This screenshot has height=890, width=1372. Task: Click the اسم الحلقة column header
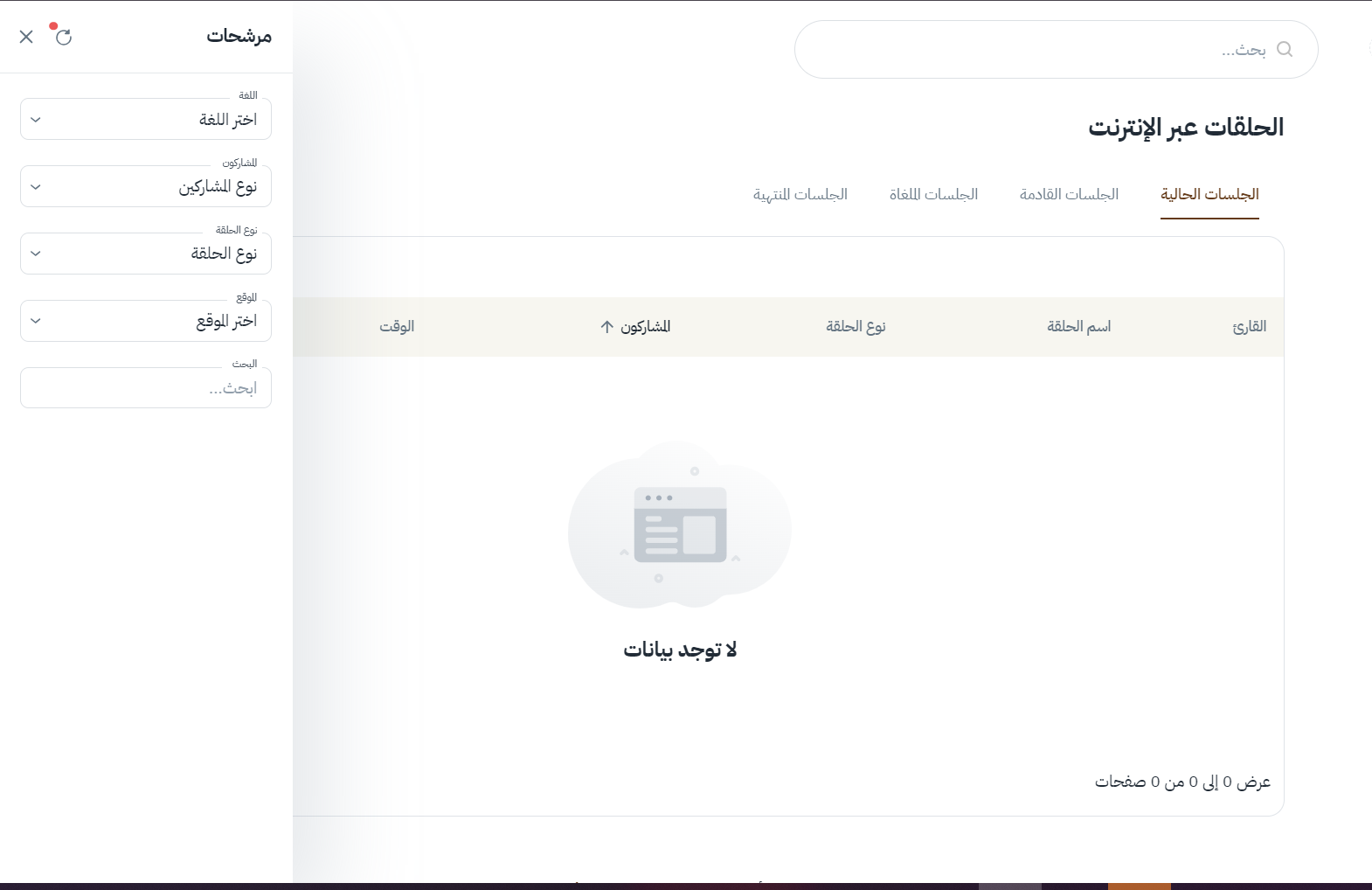1078,327
